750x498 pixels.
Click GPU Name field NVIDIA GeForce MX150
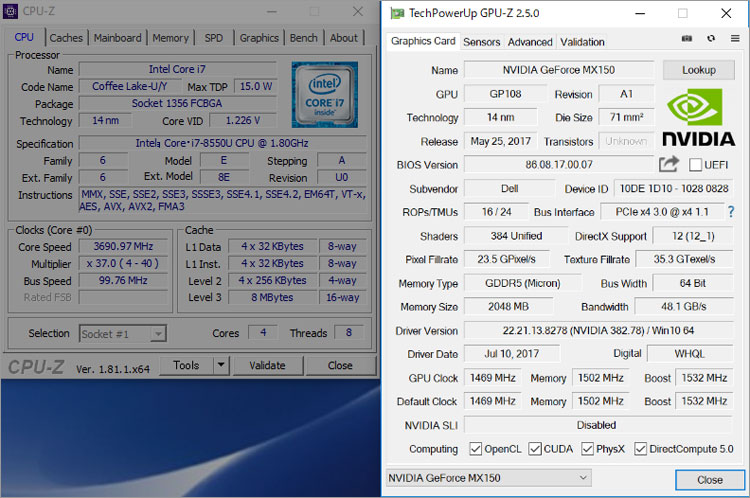click(559, 70)
